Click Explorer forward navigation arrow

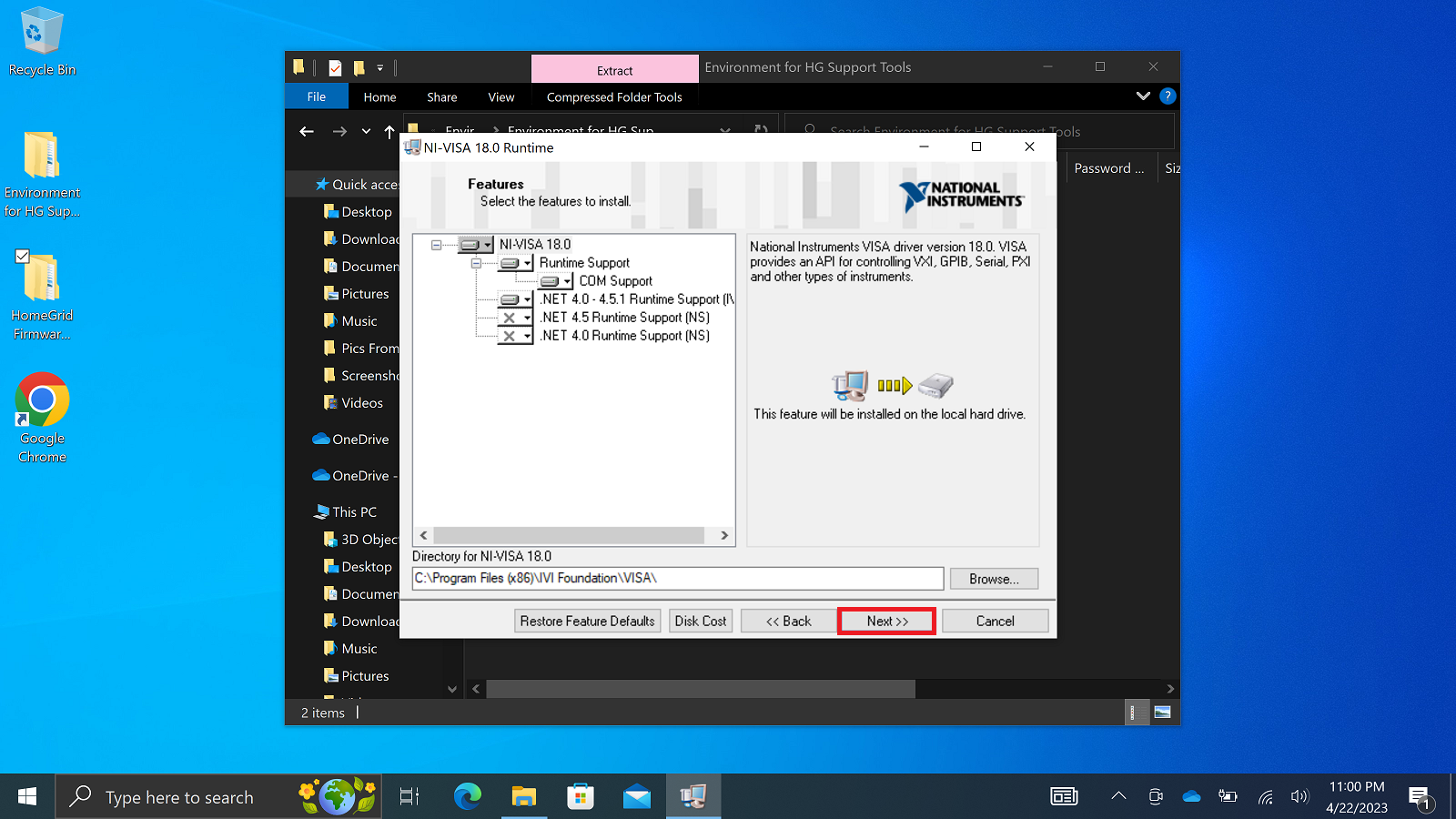pos(339,132)
